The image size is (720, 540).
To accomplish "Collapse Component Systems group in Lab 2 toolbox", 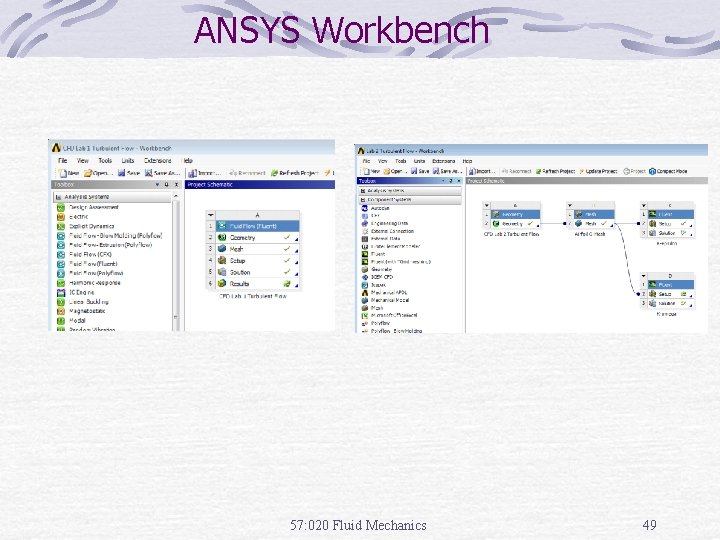I will pyautogui.click(x=363, y=200).
